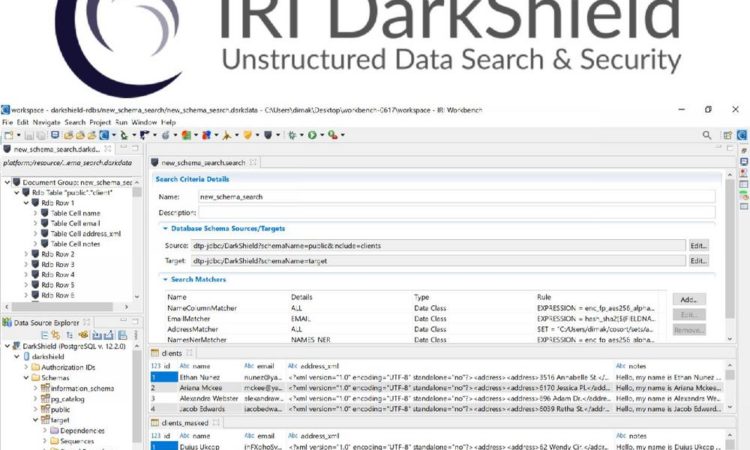750x450 pixels.
Task: Select the clients_masked result tab
Action: coord(185,423)
